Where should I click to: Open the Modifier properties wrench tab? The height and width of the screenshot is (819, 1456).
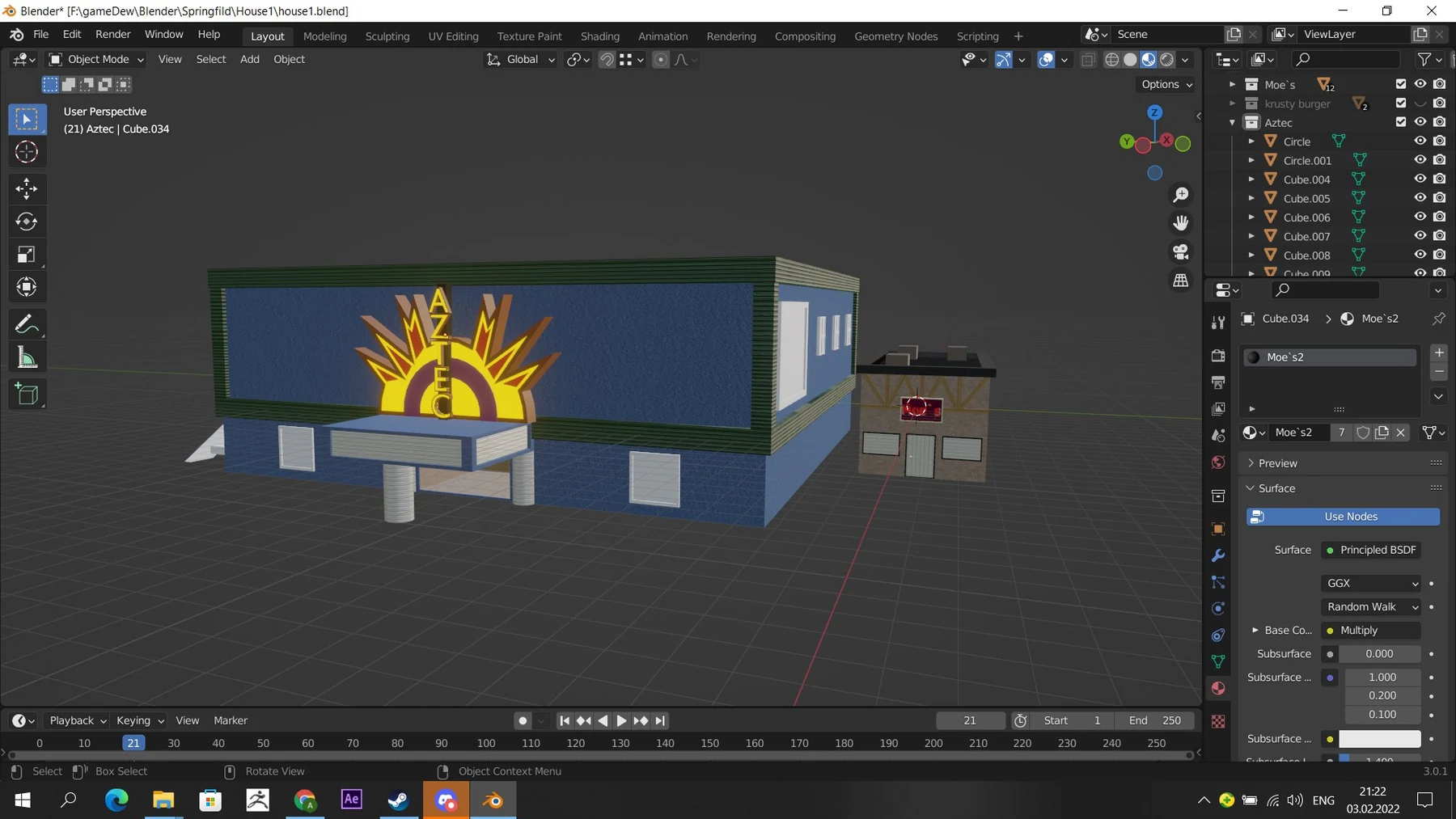click(x=1218, y=556)
